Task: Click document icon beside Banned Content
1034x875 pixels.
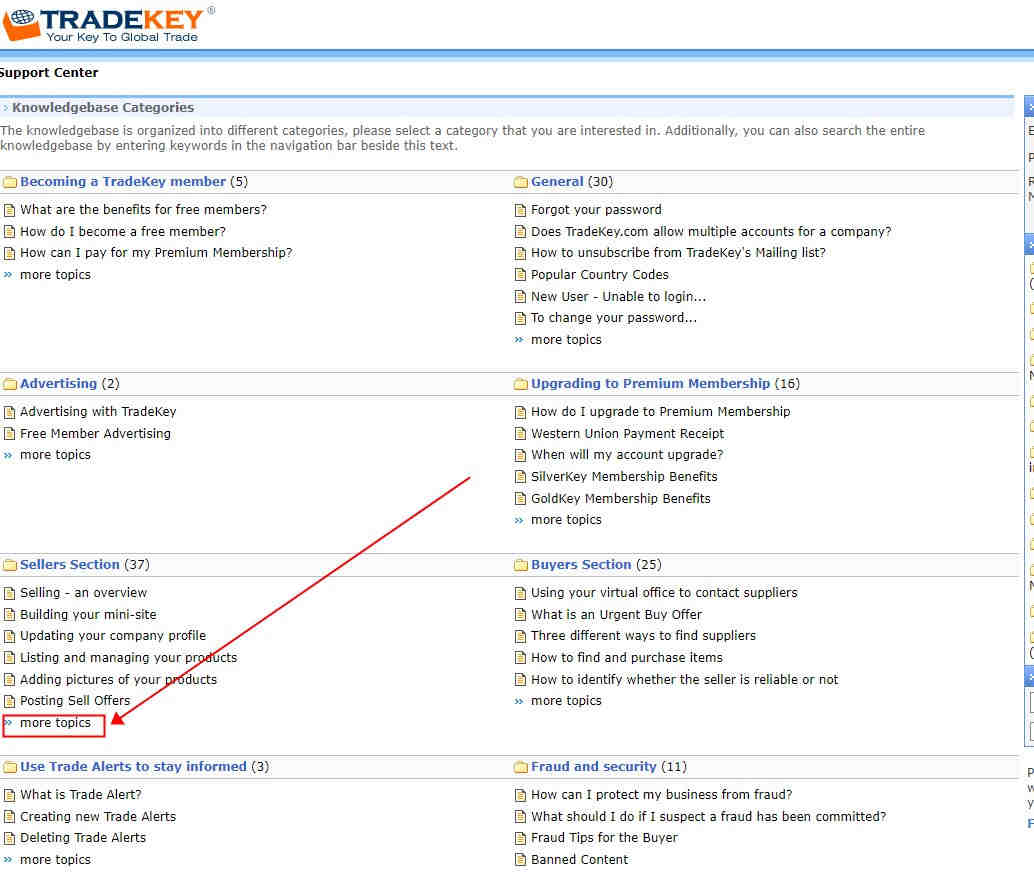Action: pyautogui.click(x=520, y=860)
